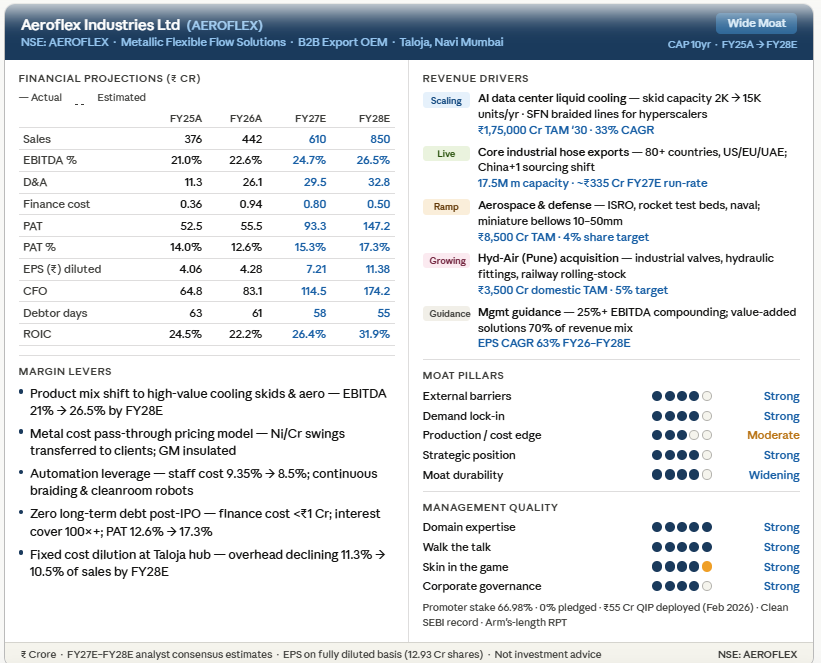Click the Strong label for Corporate governance

(781, 586)
